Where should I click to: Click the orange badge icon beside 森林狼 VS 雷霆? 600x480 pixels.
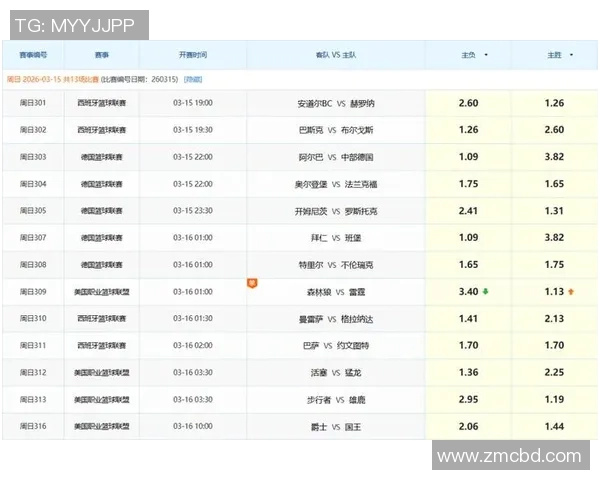click(x=252, y=283)
